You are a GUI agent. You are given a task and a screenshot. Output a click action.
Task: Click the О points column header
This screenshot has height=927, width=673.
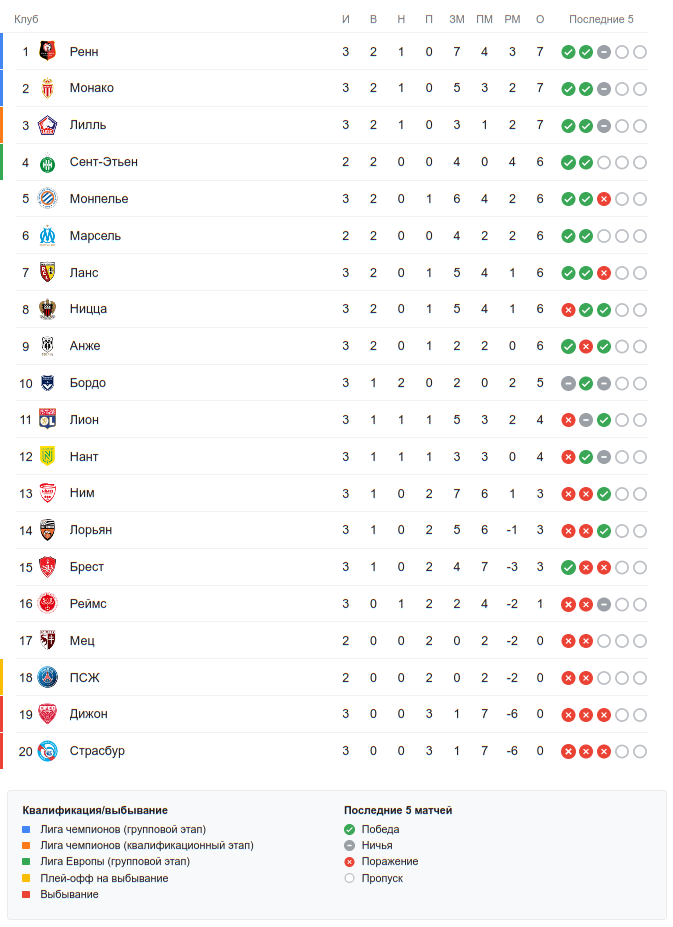(x=540, y=19)
